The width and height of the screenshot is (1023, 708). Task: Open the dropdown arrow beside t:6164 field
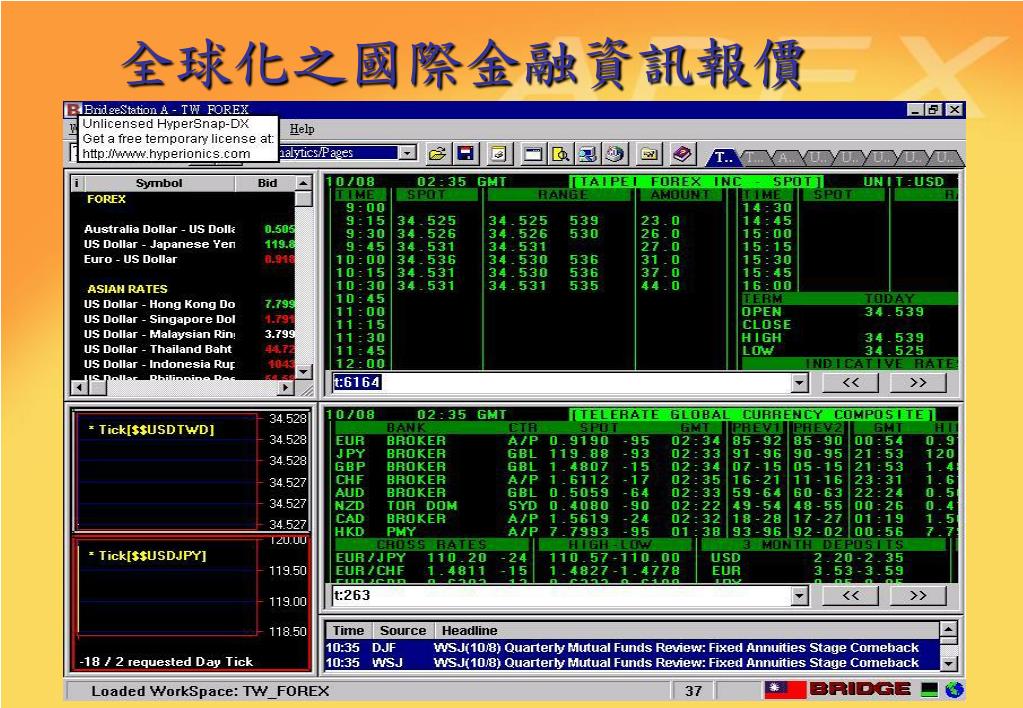click(x=800, y=383)
